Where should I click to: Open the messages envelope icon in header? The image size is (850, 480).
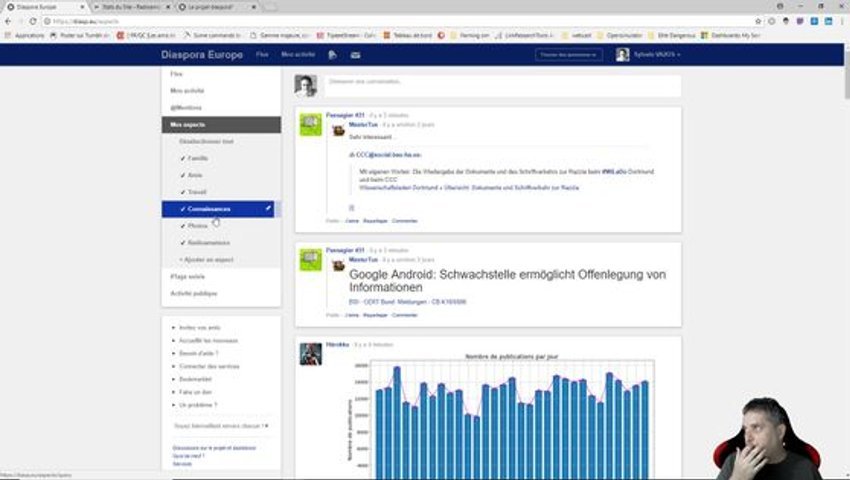(x=355, y=55)
